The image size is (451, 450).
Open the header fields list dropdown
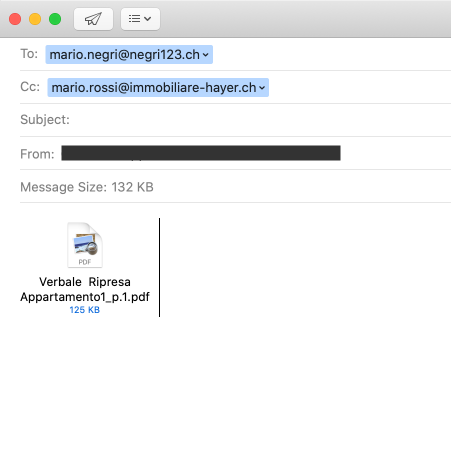(x=140, y=19)
